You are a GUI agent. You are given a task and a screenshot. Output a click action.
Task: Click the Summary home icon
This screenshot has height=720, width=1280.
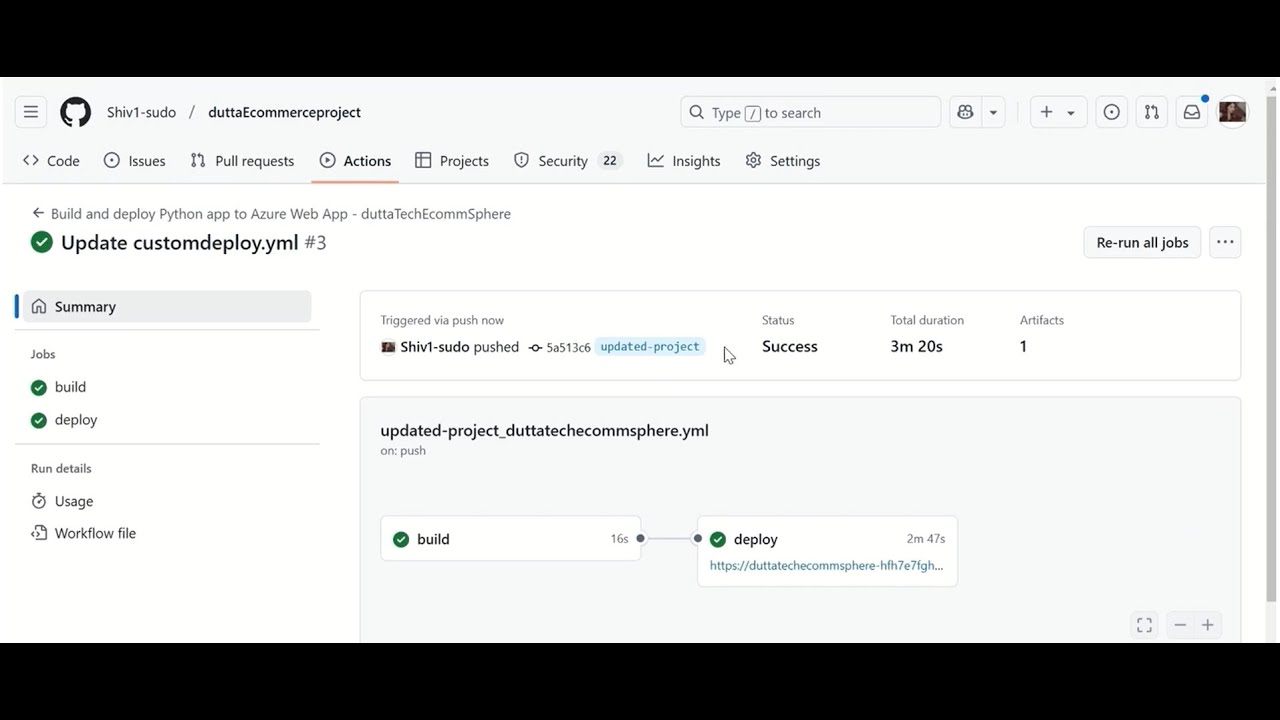[x=39, y=306]
